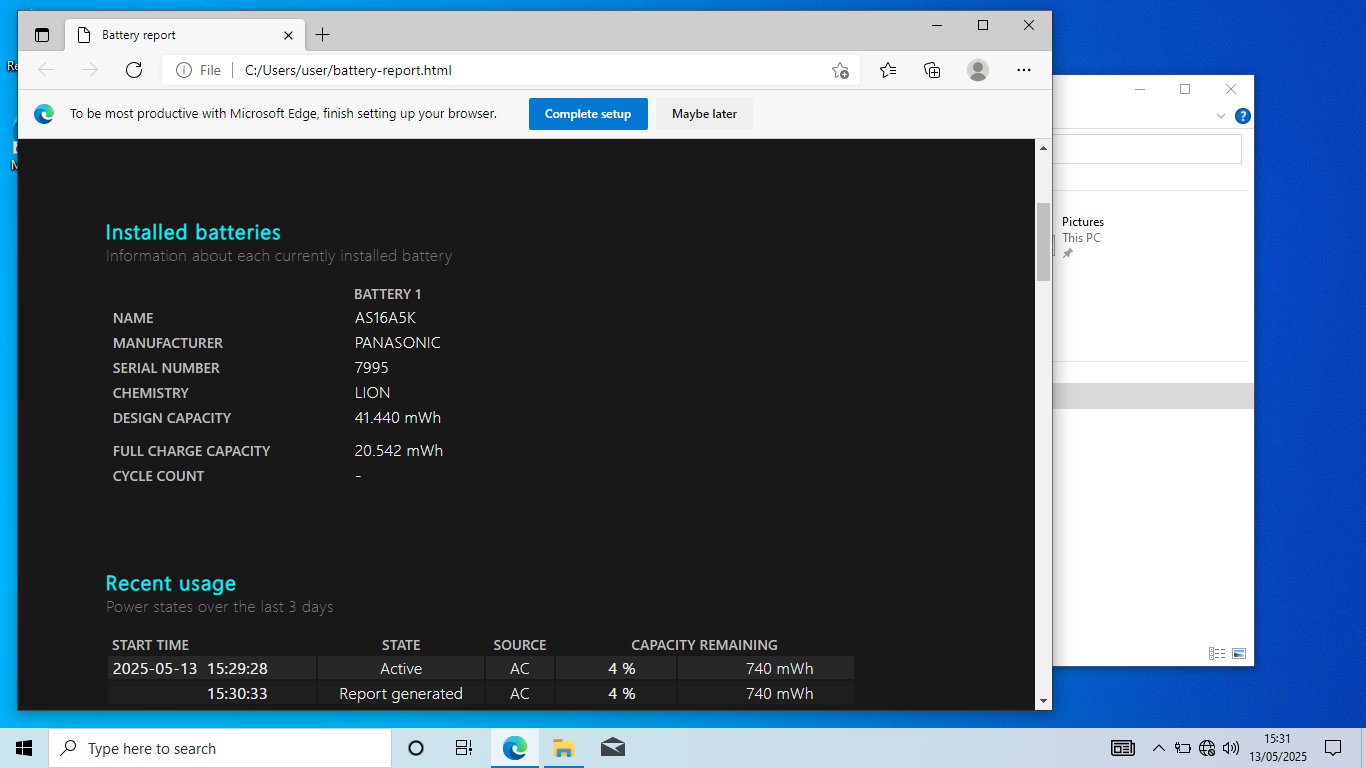Expand File Explorer ribbon chevron
The image size is (1366, 768).
(1220, 116)
